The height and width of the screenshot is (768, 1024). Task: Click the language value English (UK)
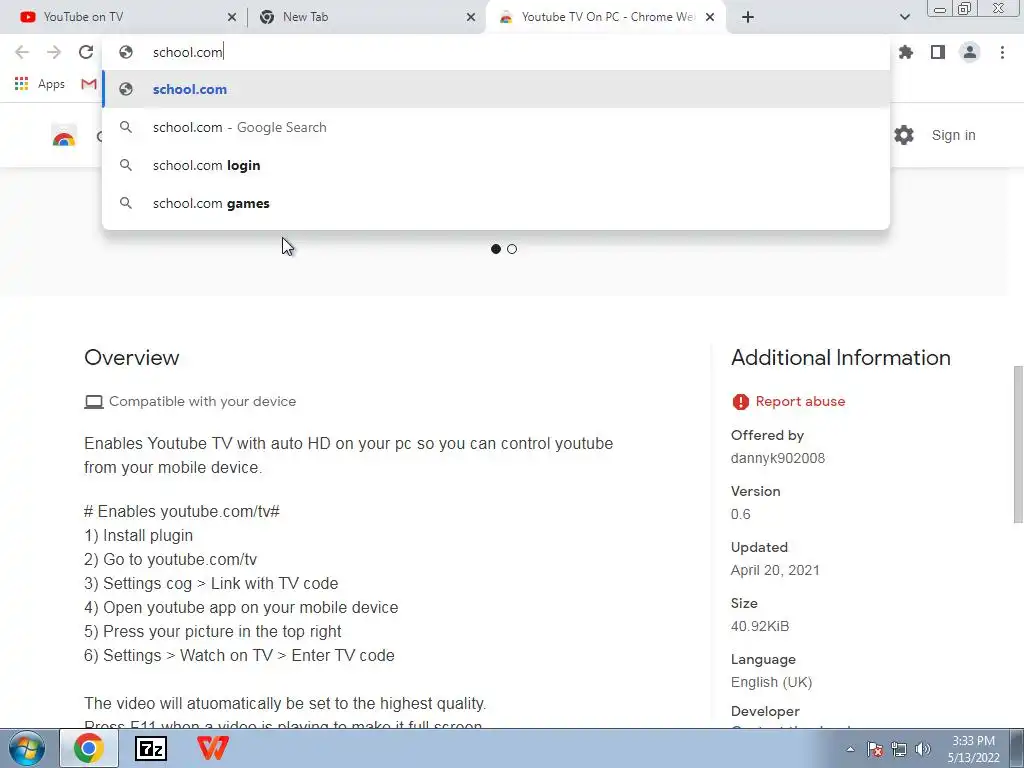(x=771, y=682)
